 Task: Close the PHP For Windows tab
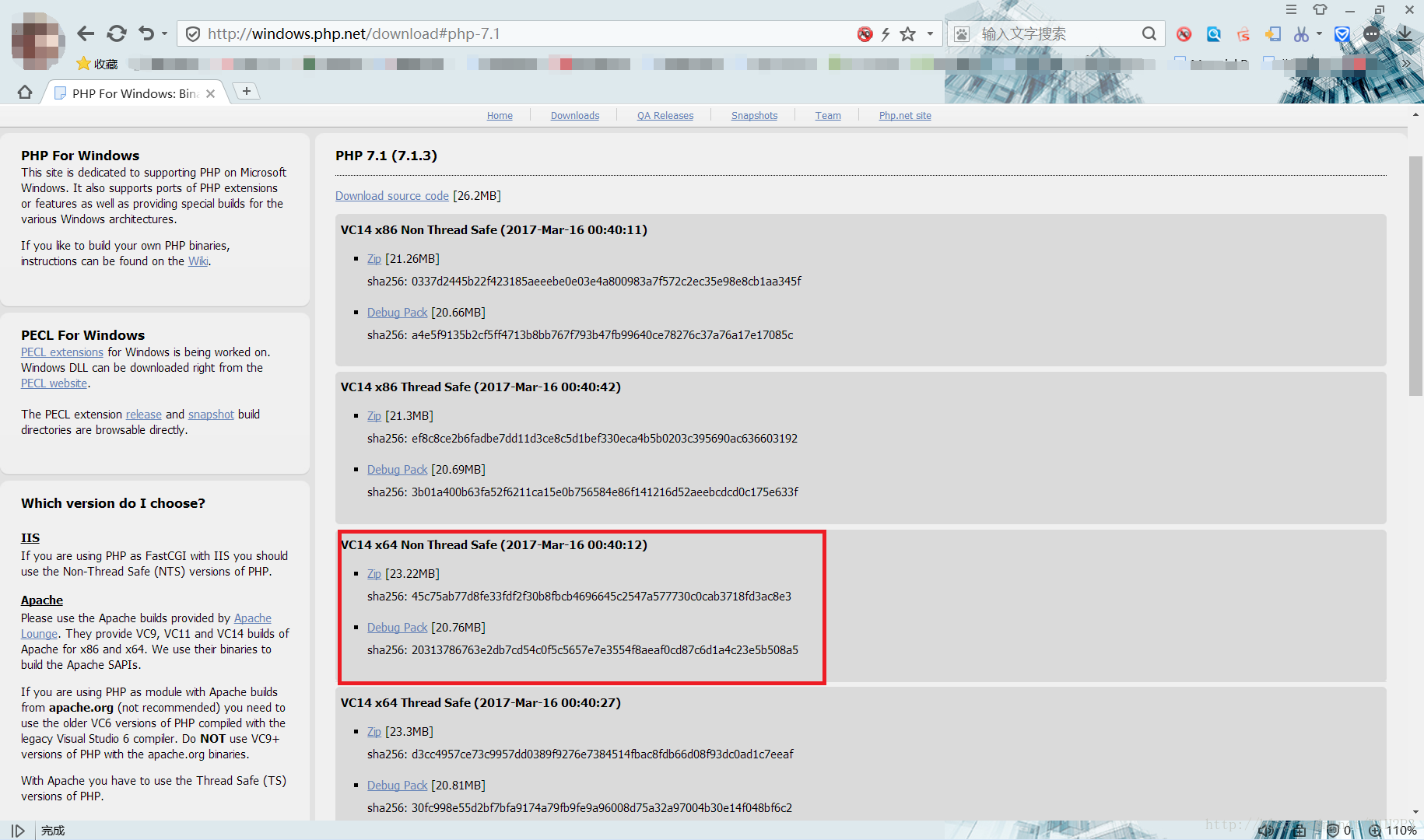210,93
